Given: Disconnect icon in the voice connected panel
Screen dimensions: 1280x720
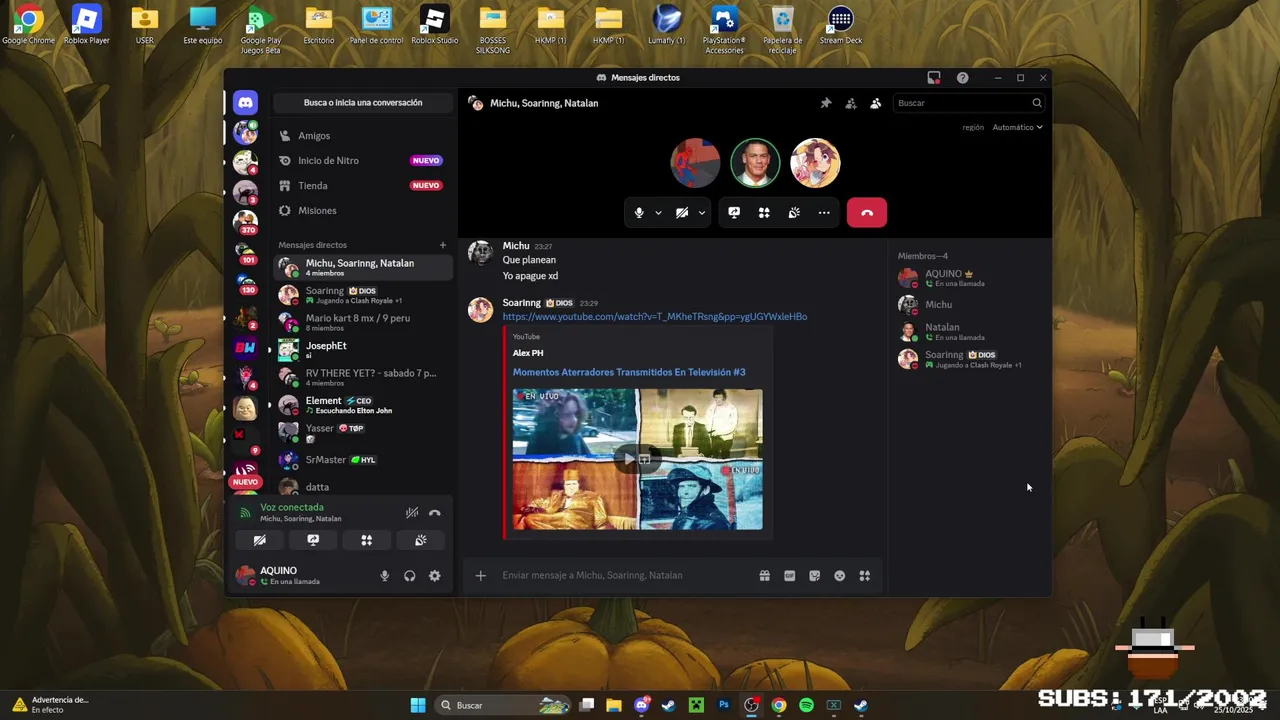Looking at the screenshot, I should tap(435, 513).
